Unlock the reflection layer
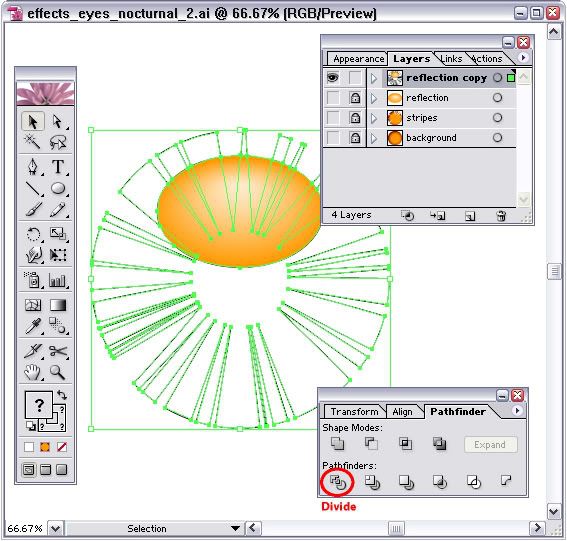Image resolution: width=567 pixels, height=541 pixels. click(355, 98)
